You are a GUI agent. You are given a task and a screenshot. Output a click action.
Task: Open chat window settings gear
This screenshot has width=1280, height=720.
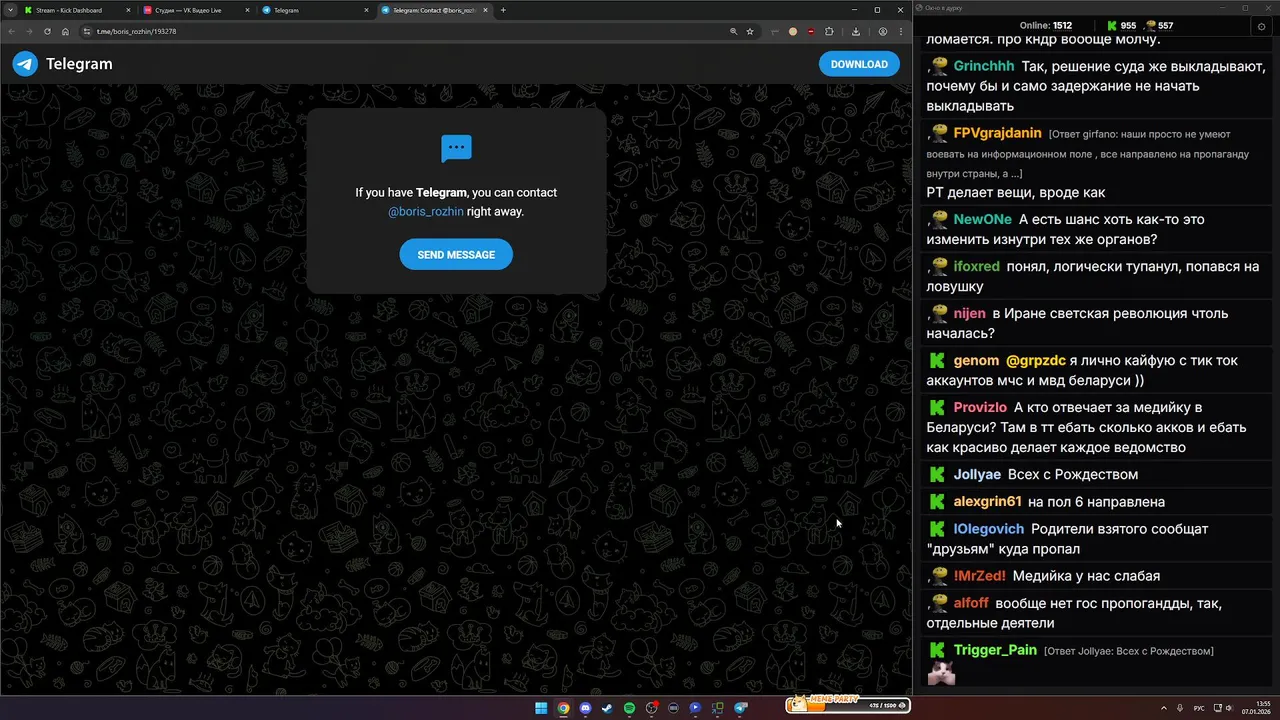pos(1261,26)
